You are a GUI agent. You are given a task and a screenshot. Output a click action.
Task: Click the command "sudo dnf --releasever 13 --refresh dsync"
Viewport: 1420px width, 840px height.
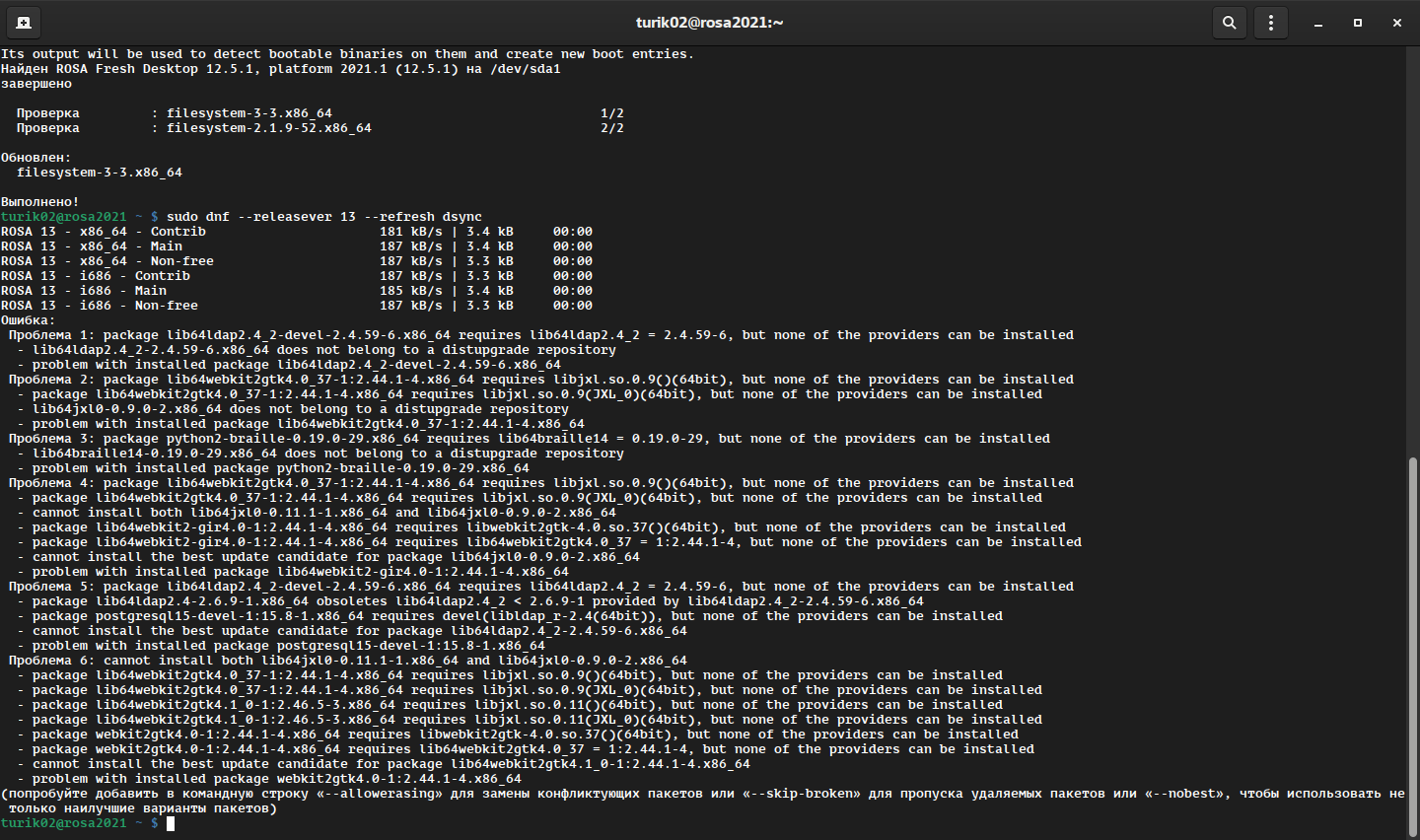point(324,217)
